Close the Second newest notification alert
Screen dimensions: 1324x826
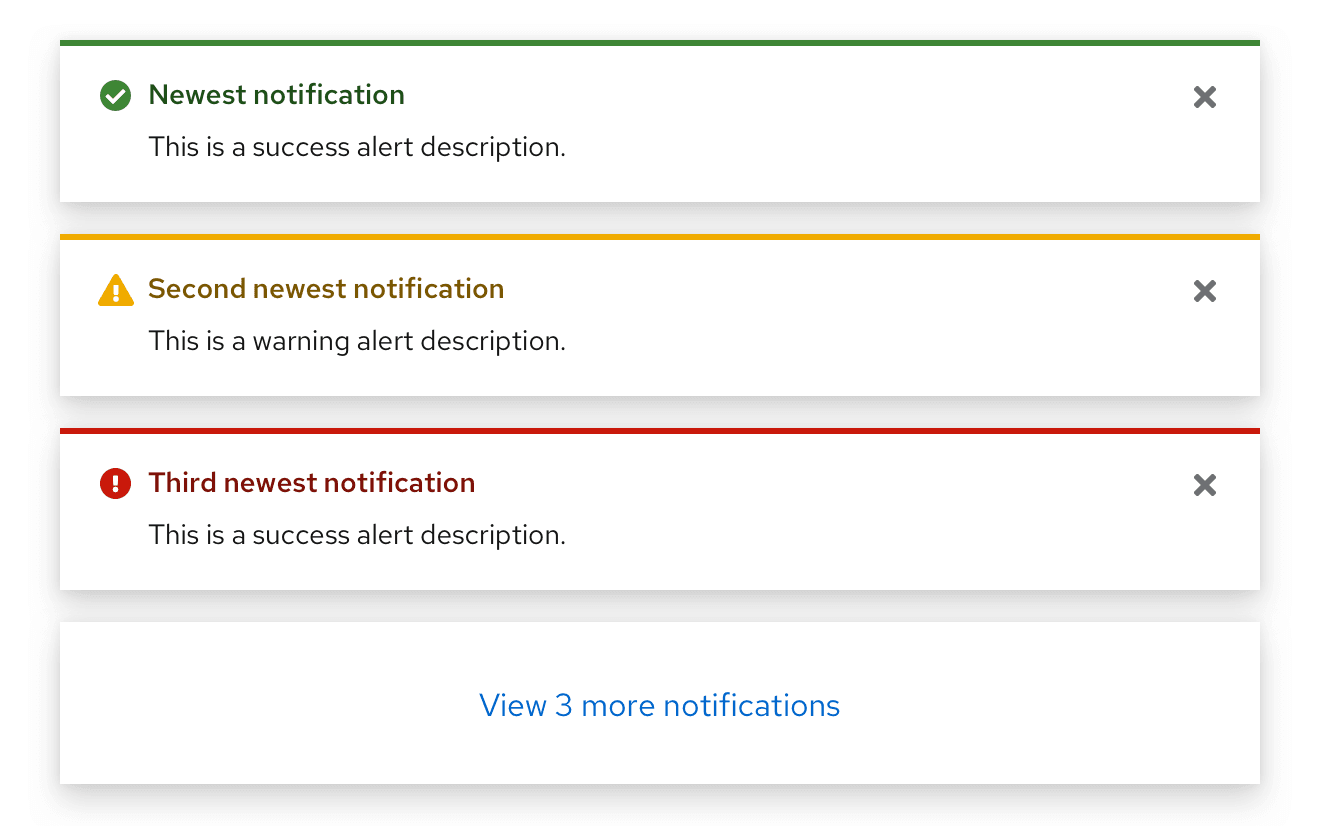pos(1205,291)
